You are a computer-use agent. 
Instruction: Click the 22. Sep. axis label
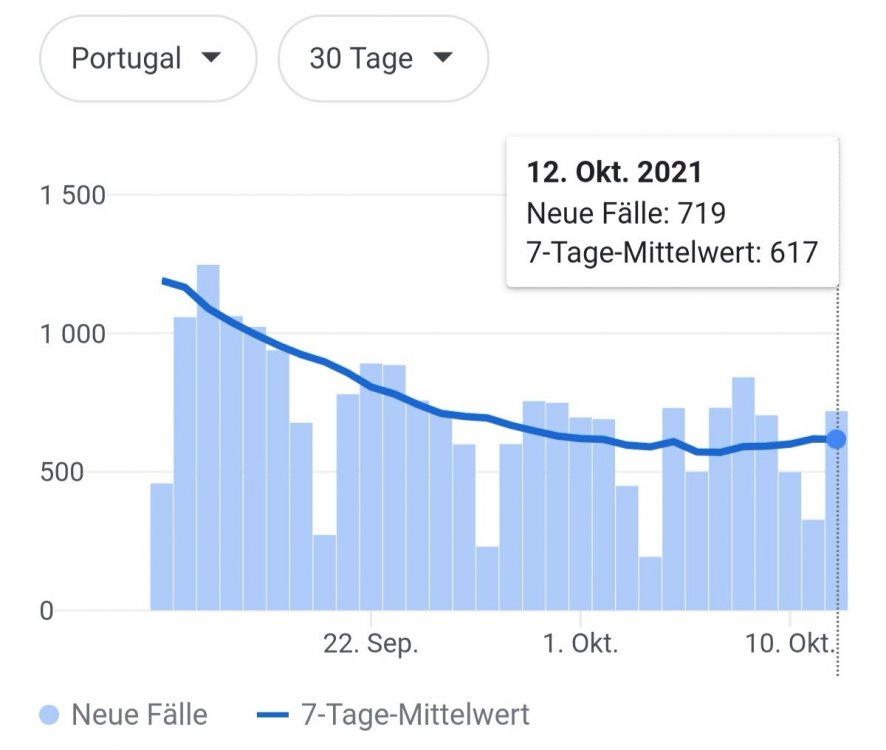371,644
